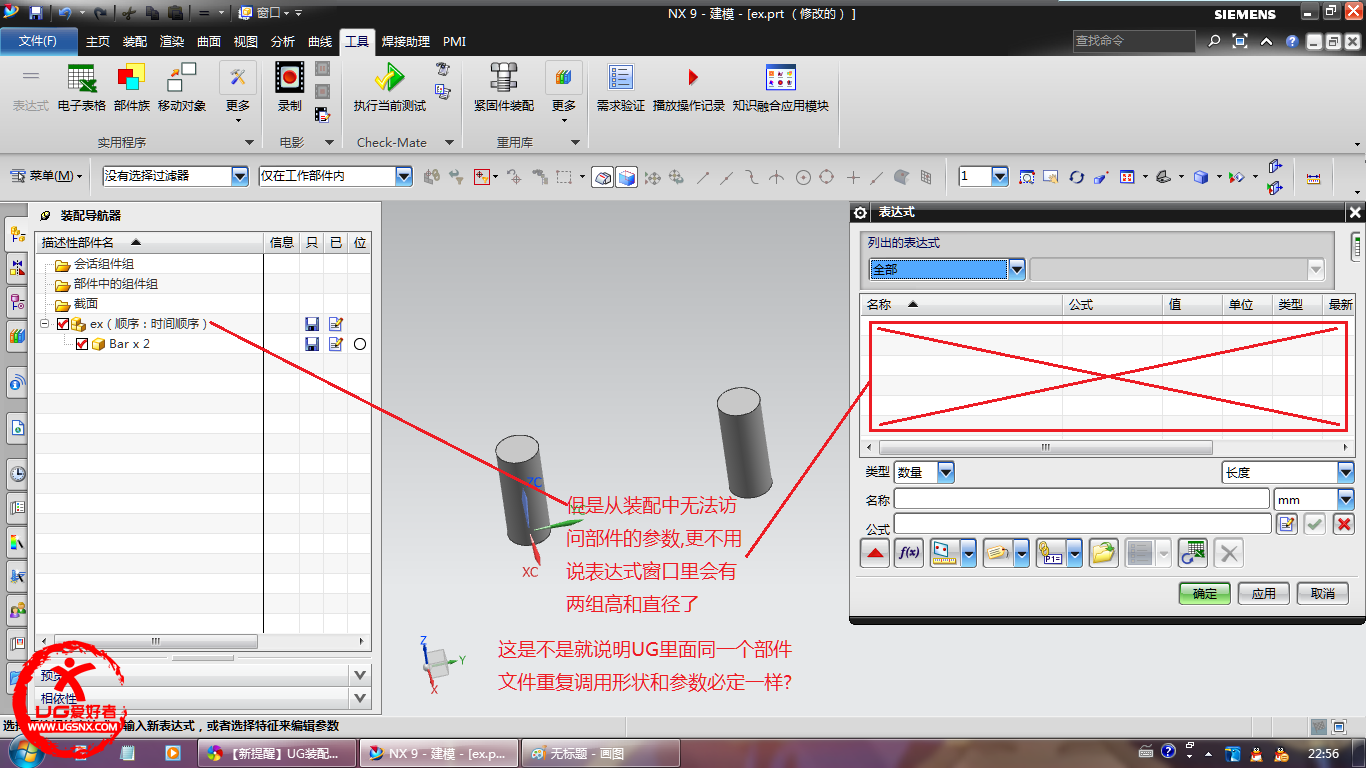Open the 长度 dimension dropdown
Image resolution: width=1366 pixels, height=768 pixels.
1346,472
